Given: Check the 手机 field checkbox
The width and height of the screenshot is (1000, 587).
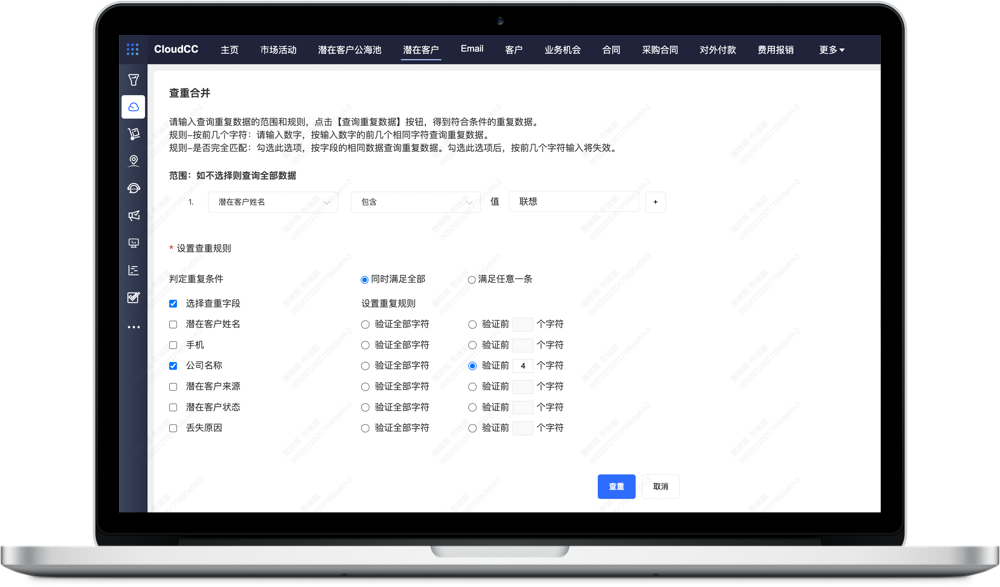Looking at the screenshot, I should [173, 345].
